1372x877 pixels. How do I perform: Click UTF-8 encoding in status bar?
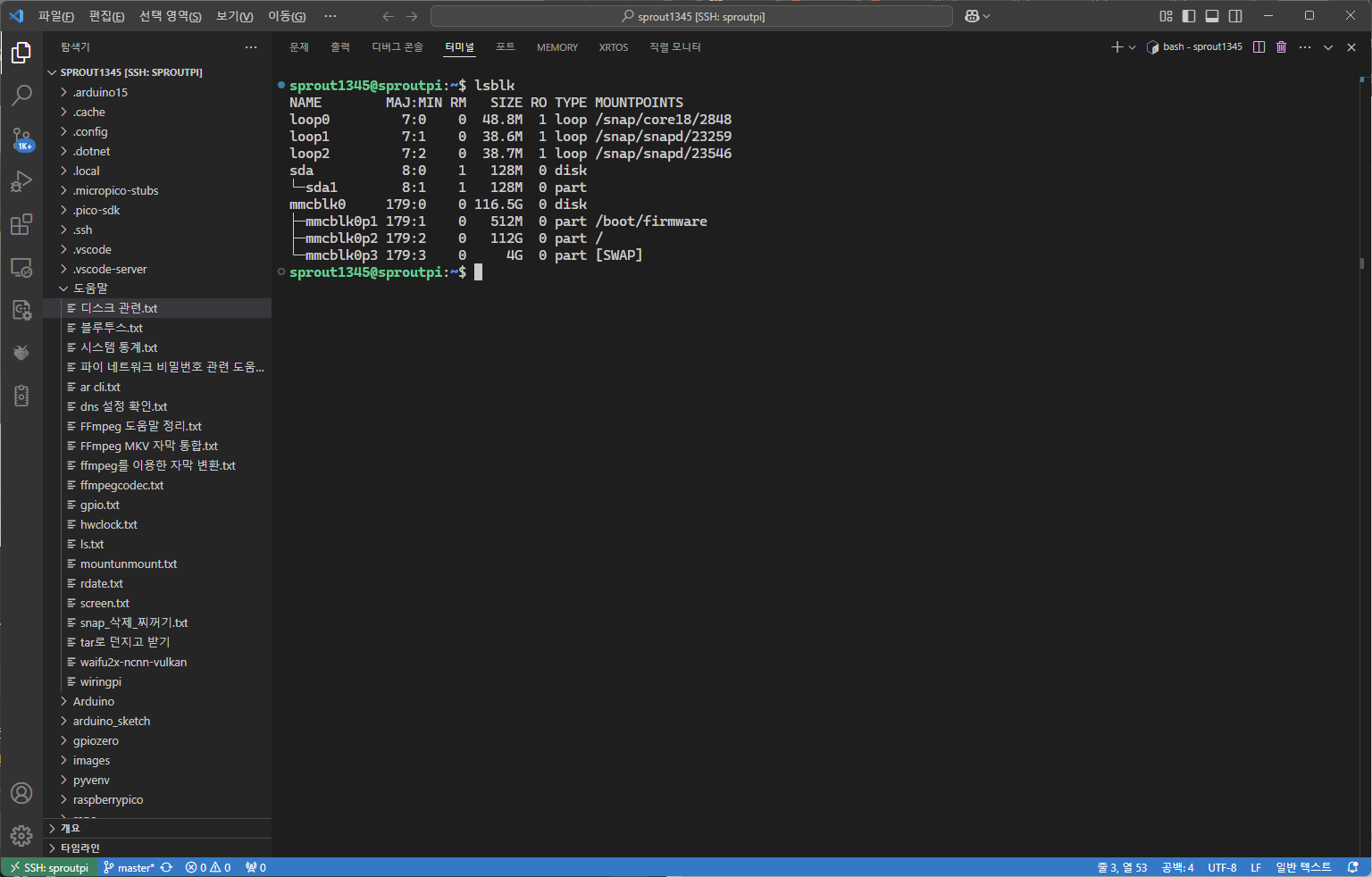(1222, 867)
